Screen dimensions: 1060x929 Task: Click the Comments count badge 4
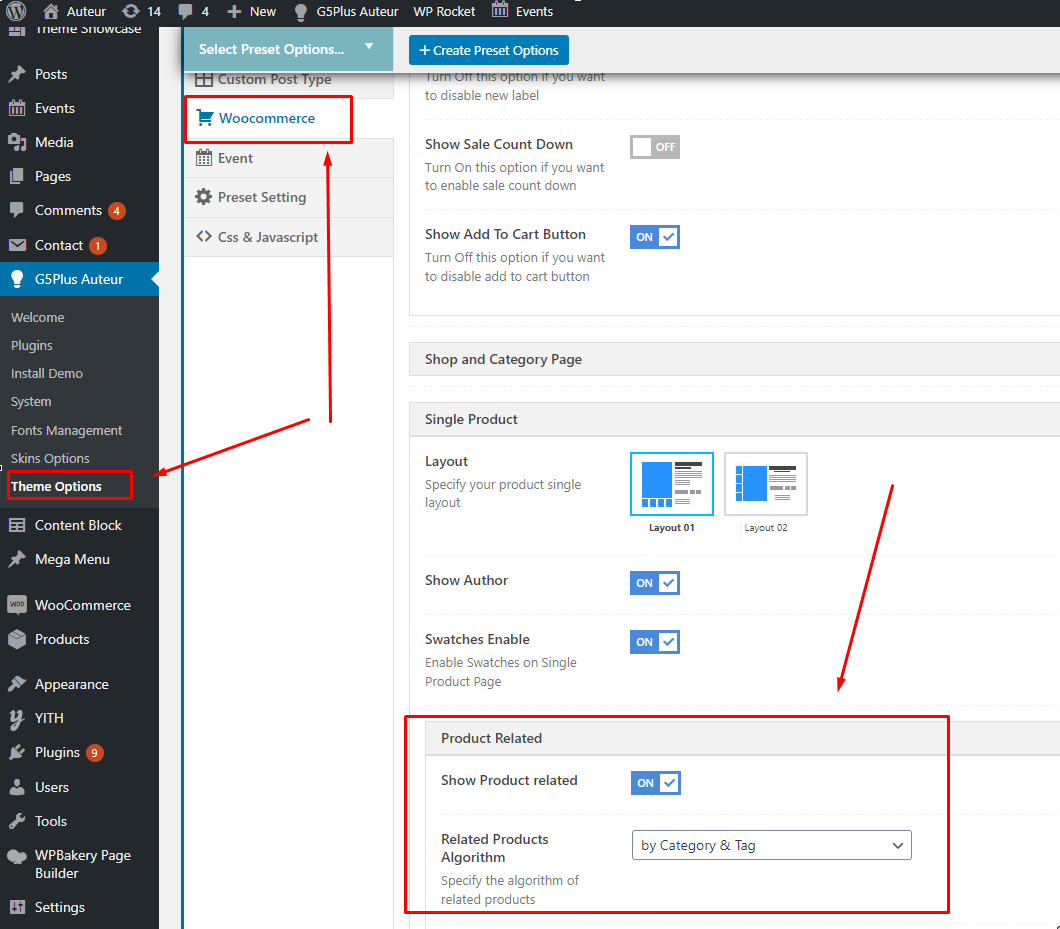pyautogui.click(x=116, y=211)
